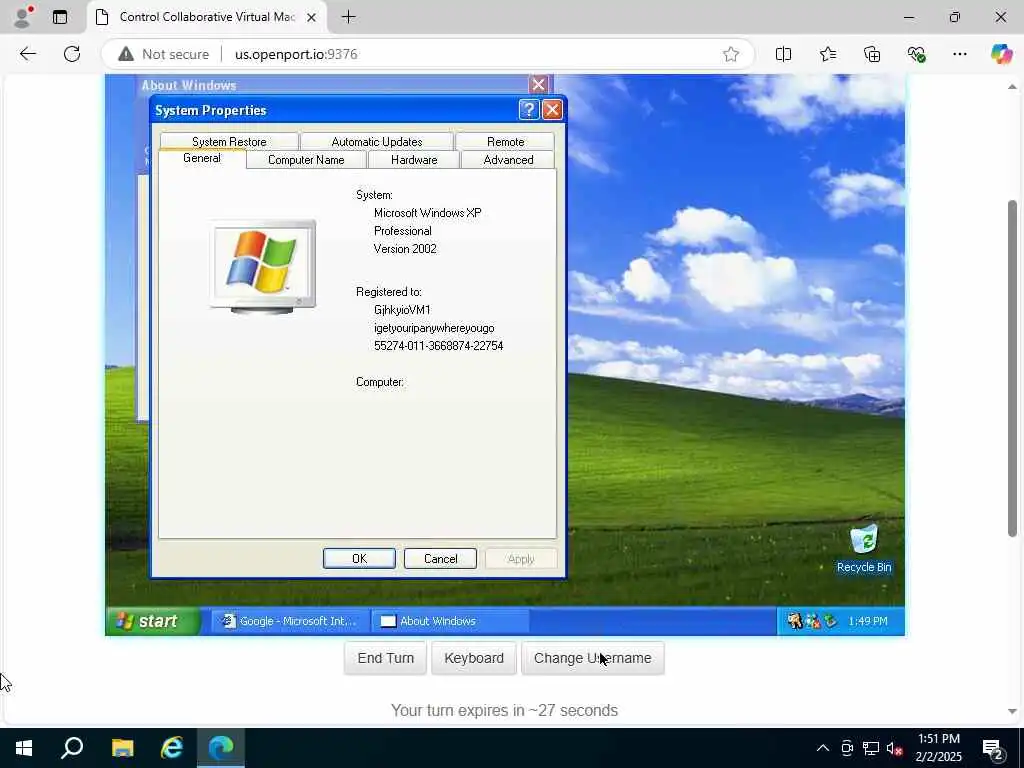
Task: Open the System Restore tab
Action: [x=229, y=141]
